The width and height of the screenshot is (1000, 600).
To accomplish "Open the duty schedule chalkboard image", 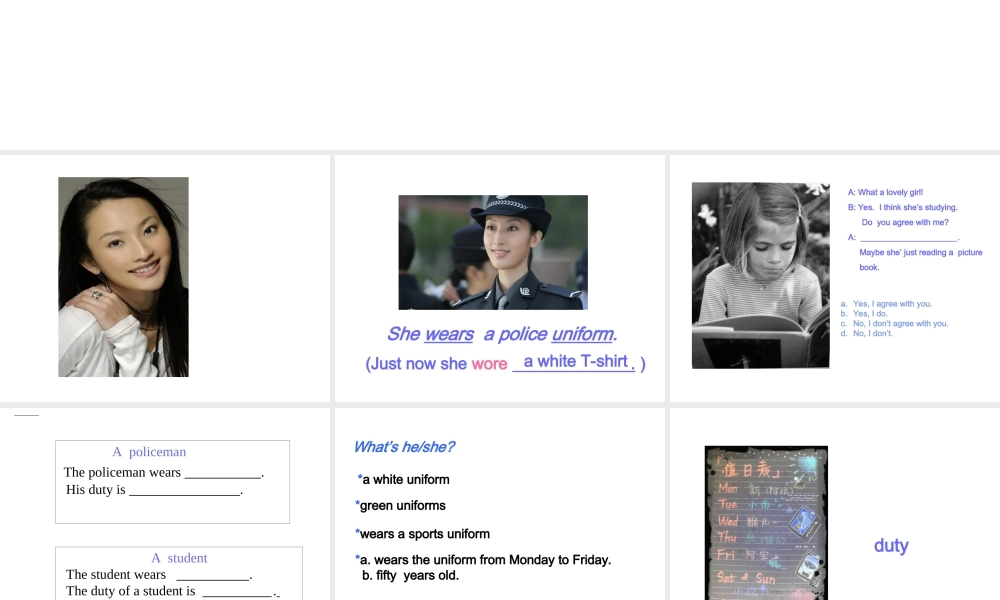I will click(766, 523).
